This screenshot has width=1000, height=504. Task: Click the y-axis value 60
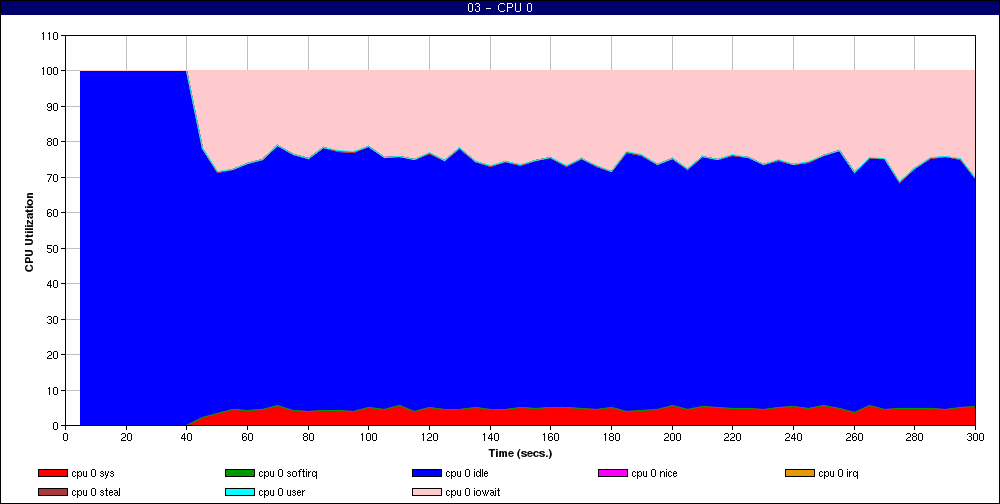pyautogui.click(x=54, y=213)
